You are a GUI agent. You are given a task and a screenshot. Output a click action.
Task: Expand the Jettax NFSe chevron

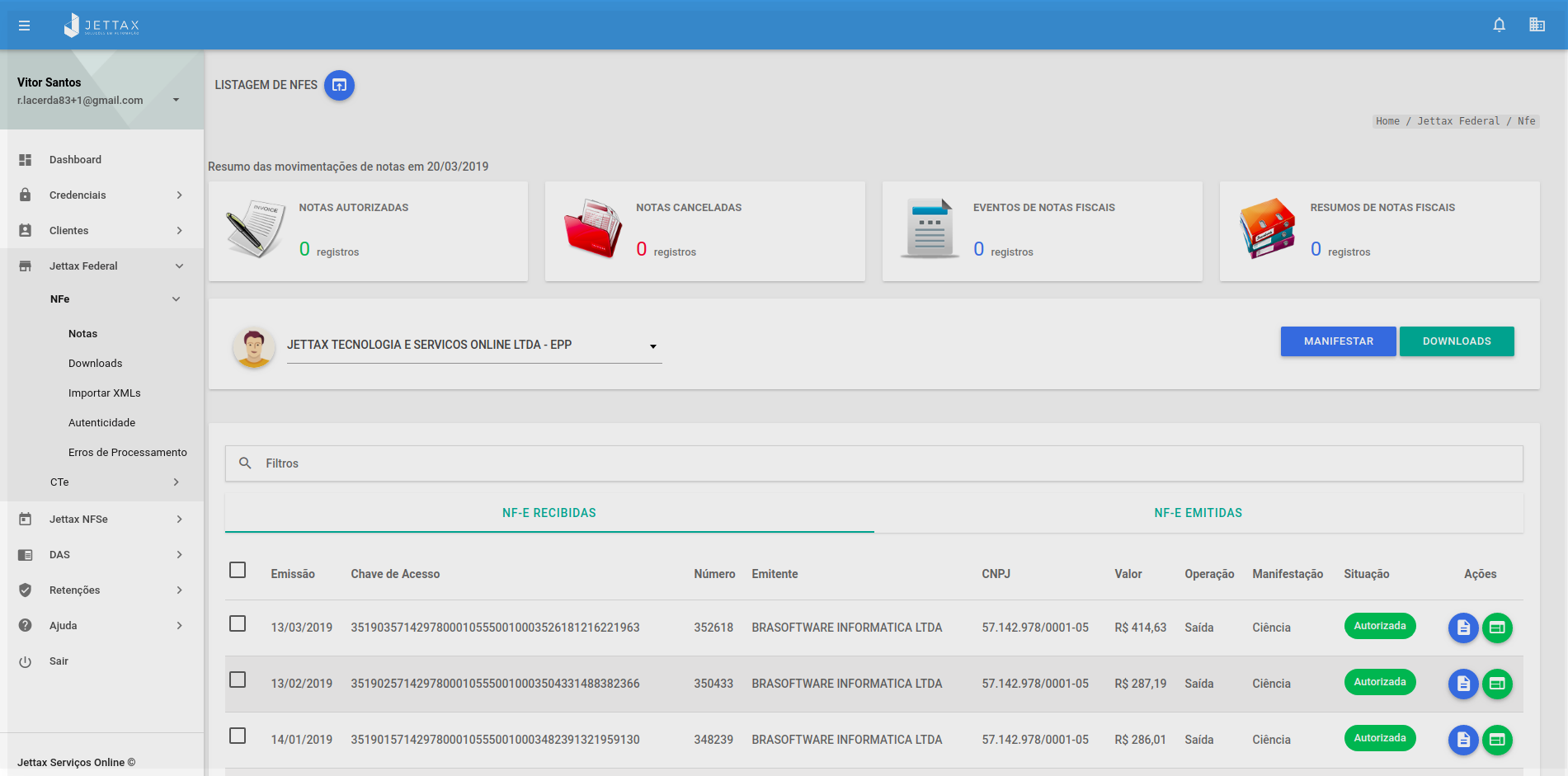[x=179, y=520]
